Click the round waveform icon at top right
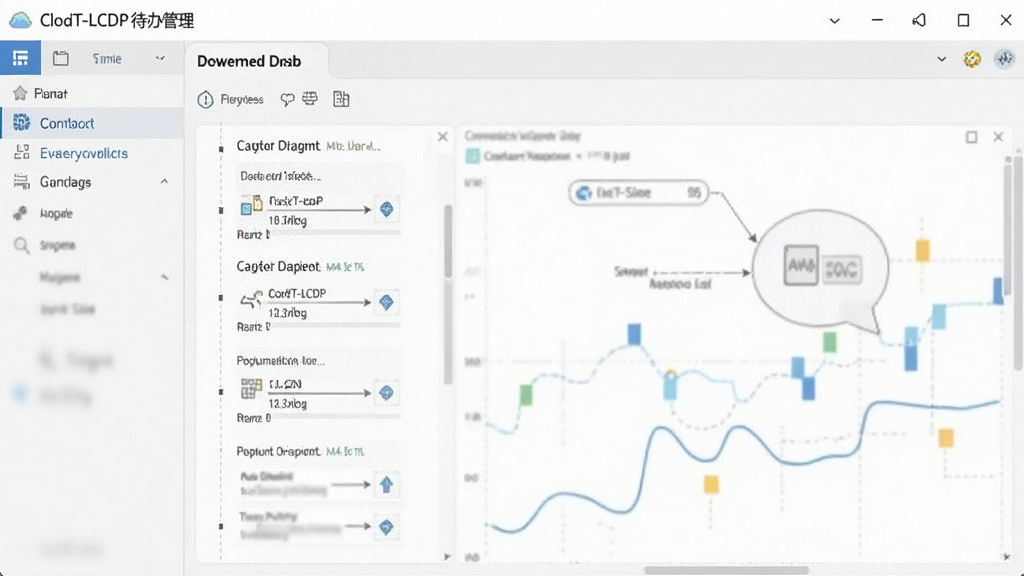This screenshot has height=576, width=1024. [x=1004, y=59]
